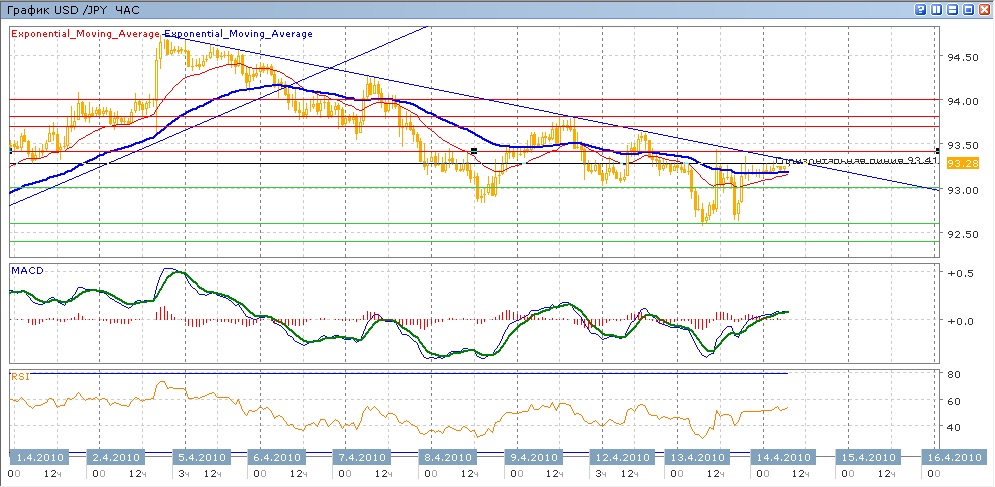Select the blue Exponential_Moving_Average legend label

pyautogui.click(x=238, y=34)
